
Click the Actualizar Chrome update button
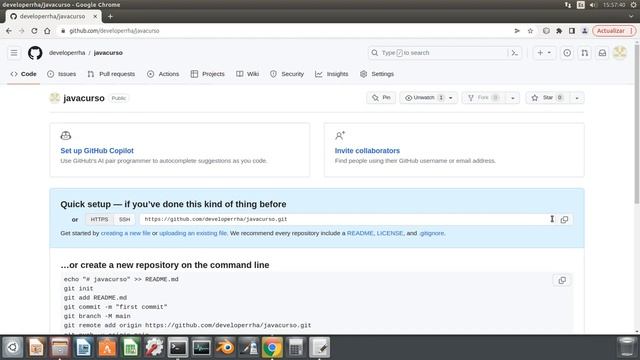(614, 31)
